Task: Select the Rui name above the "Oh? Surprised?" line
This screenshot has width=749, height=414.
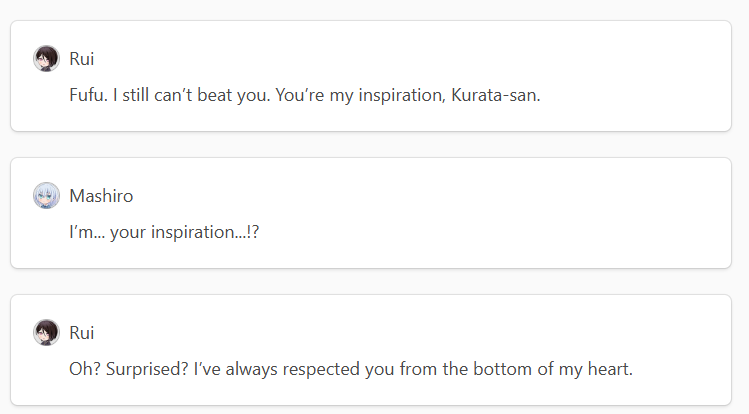Action: (x=82, y=332)
